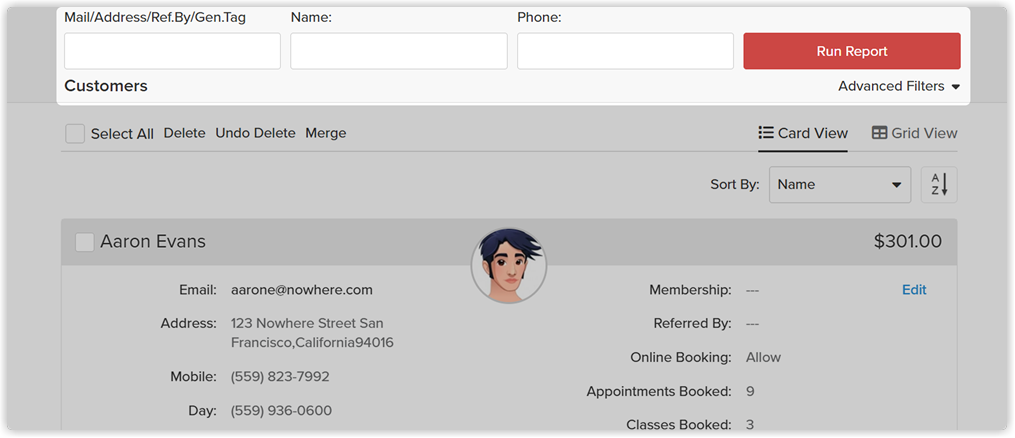The height and width of the screenshot is (438, 1015).
Task: Click the Customers heading
Action: (x=106, y=86)
